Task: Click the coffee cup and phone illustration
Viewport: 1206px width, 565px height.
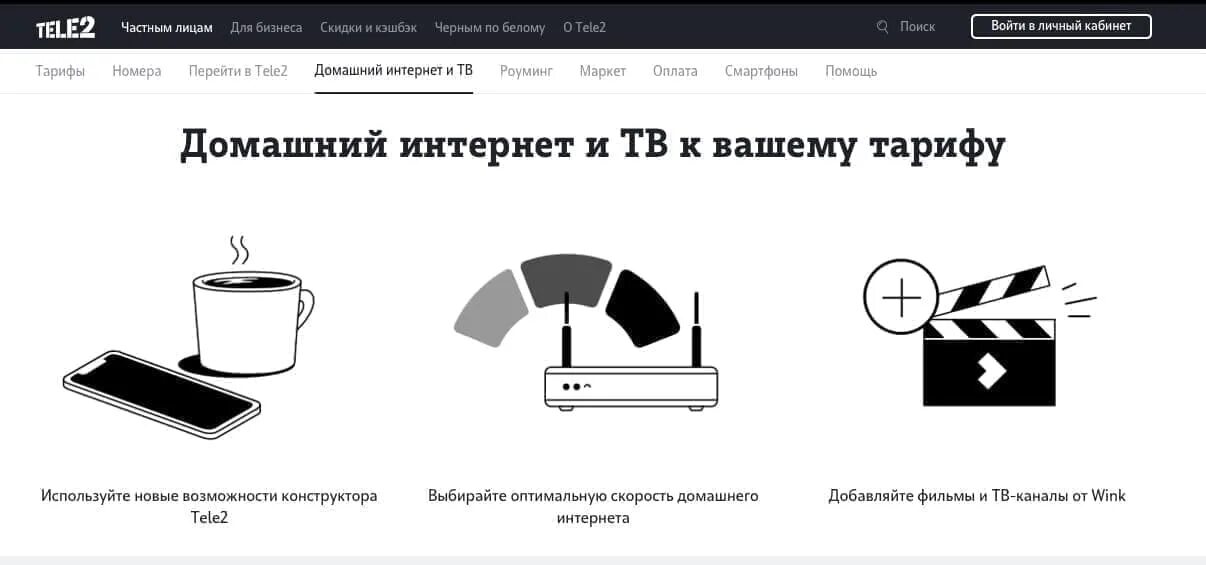Action: (x=188, y=337)
